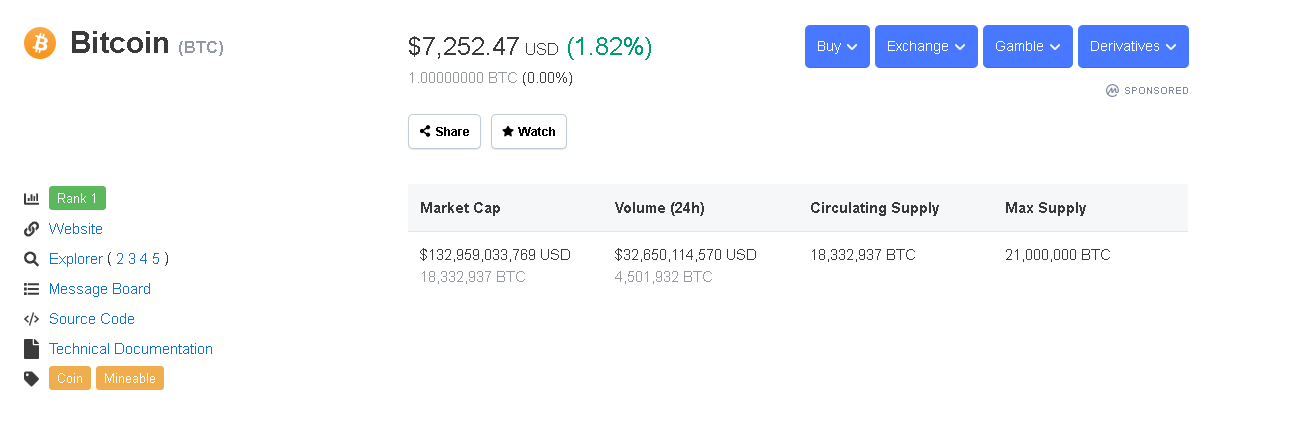
Task: Click the chain link icon next to Website
Action: click(31, 229)
